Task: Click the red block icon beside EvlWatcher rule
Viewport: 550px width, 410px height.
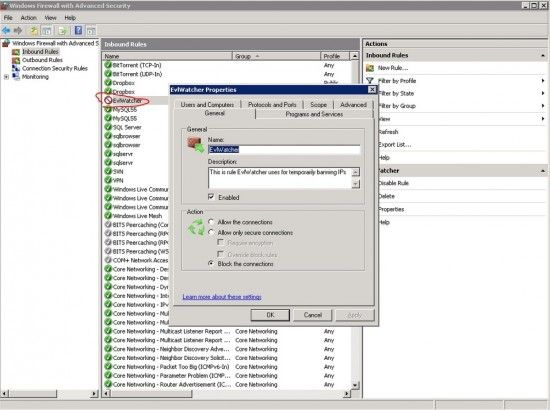Action: click(x=108, y=100)
